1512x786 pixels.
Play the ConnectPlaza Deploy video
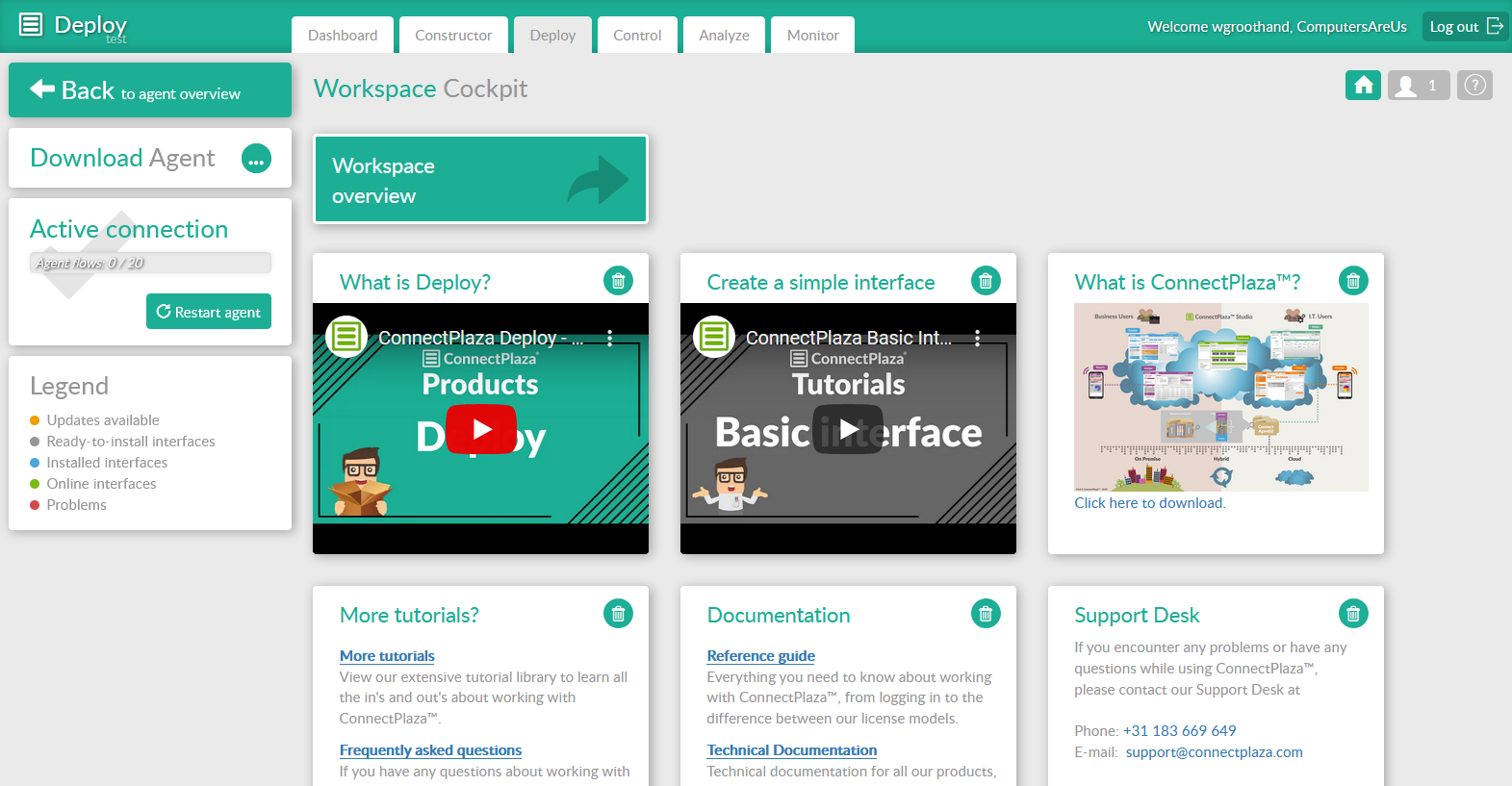(x=481, y=429)
